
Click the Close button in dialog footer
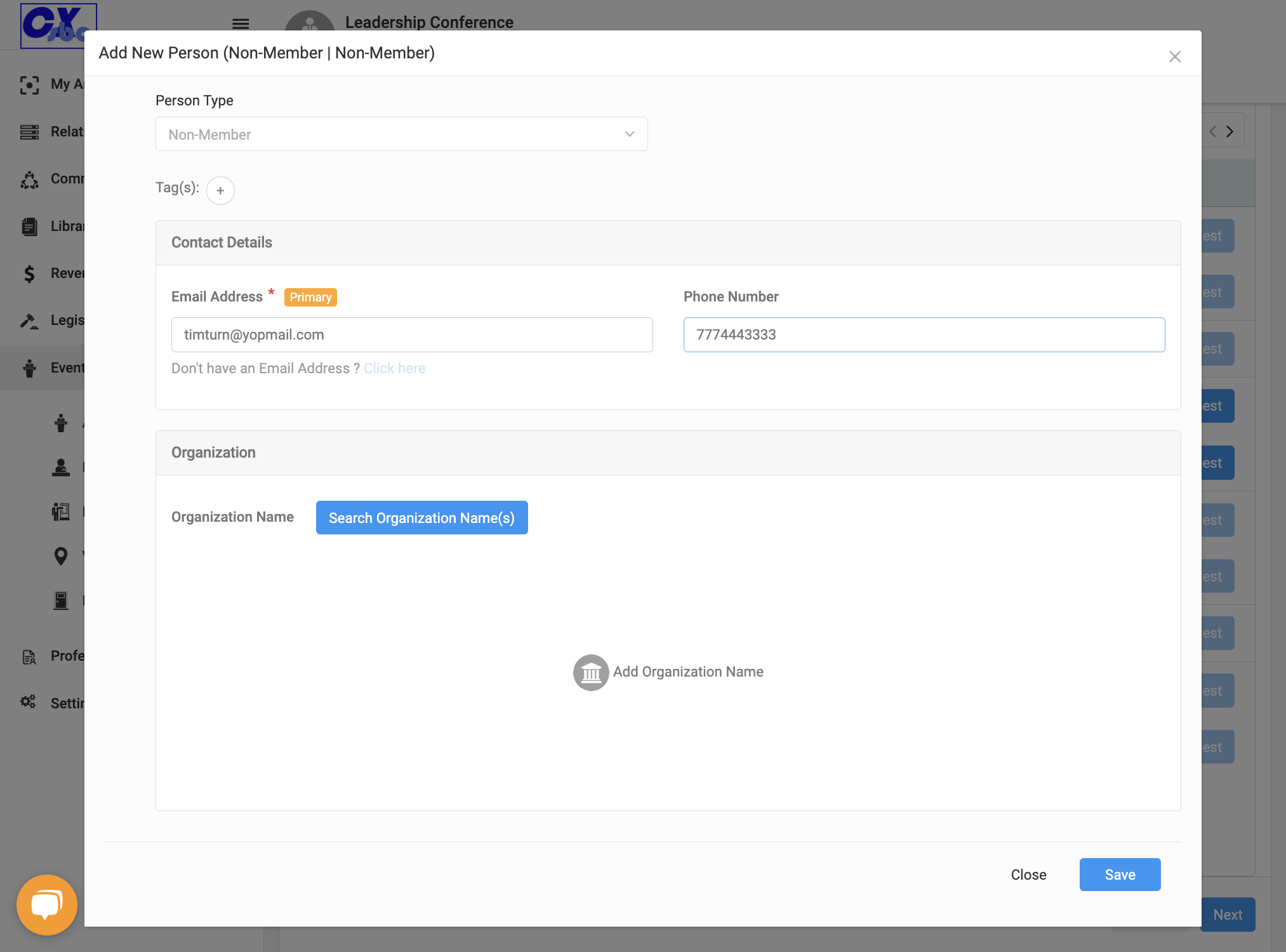1028,875
